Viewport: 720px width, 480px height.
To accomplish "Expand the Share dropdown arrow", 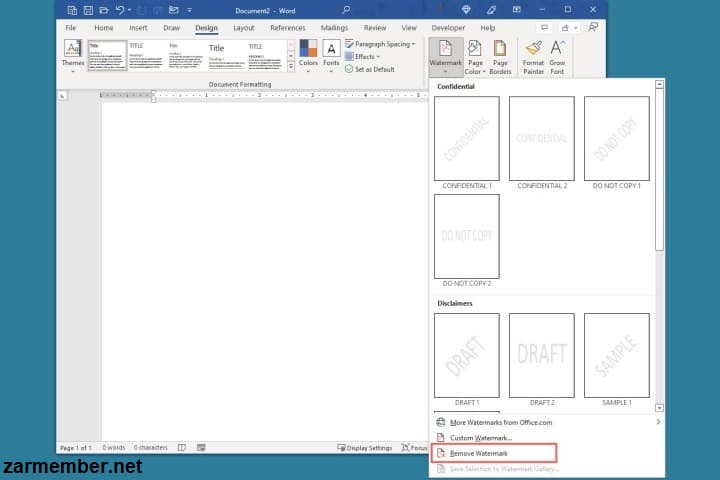I will [576, 28].
